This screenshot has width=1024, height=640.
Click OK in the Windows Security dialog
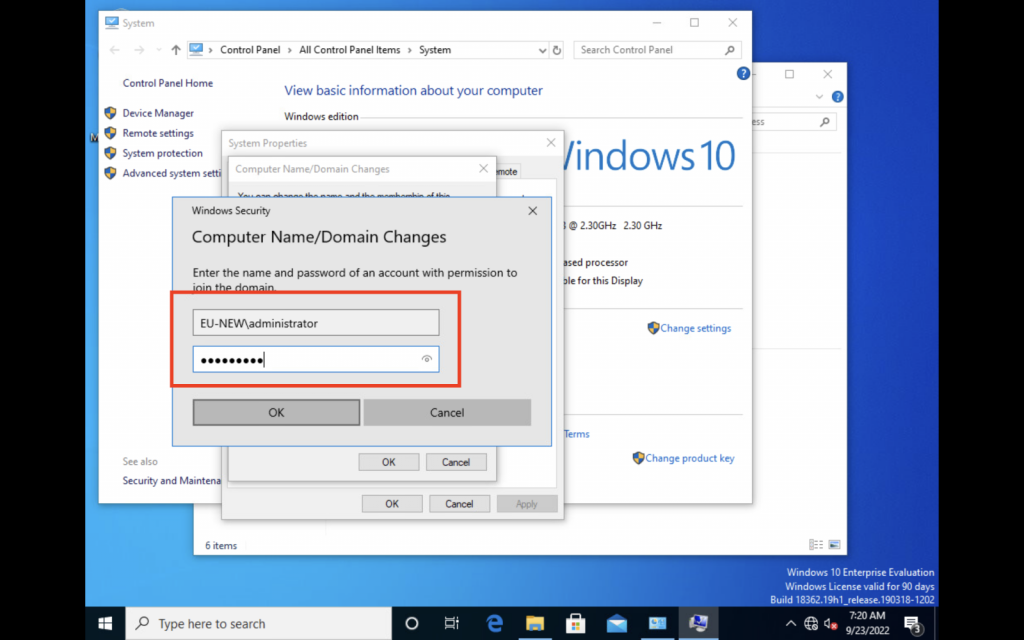point(276,412)
